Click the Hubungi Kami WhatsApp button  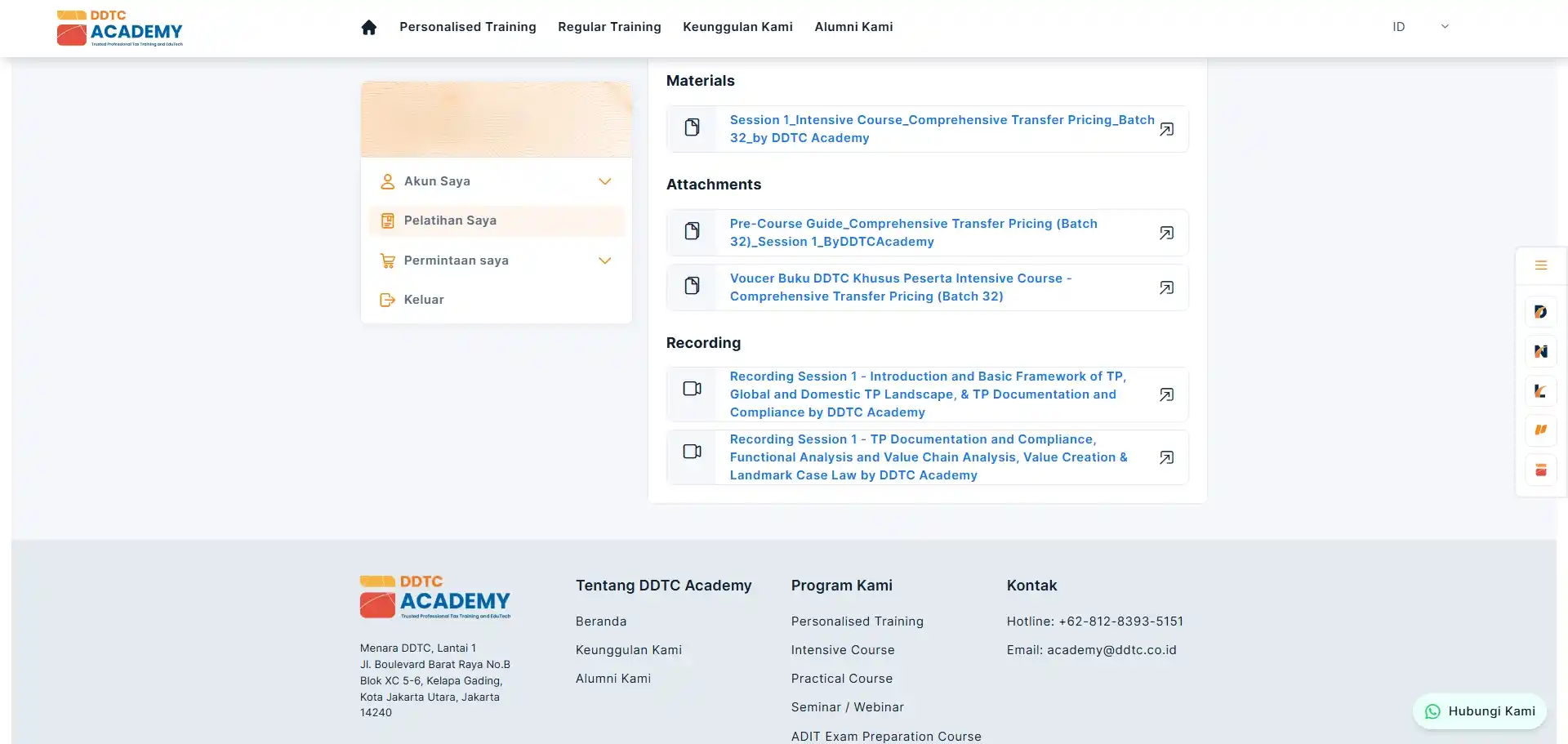1479,711
